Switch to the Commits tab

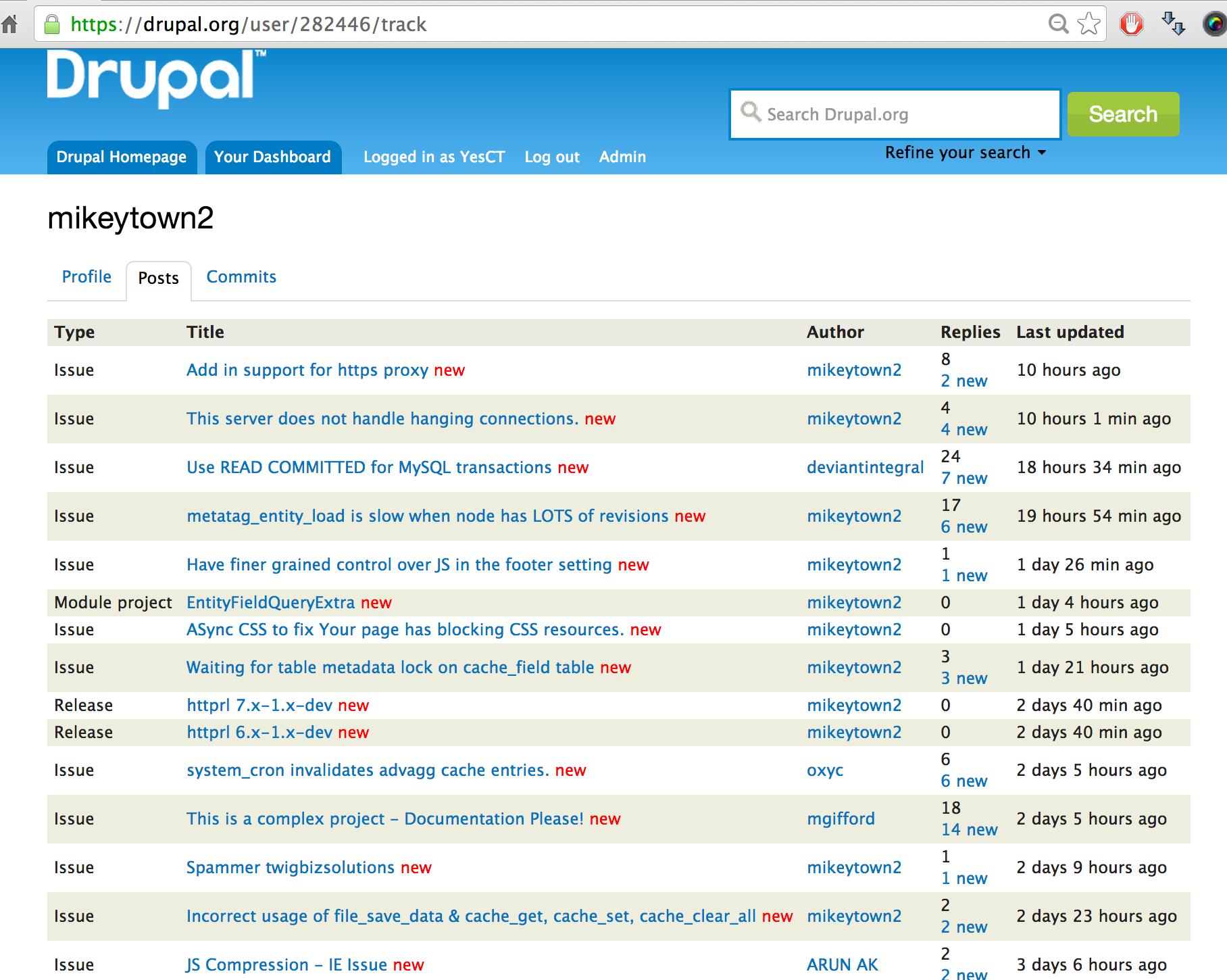pyautogui.click(x=241, y=277)
